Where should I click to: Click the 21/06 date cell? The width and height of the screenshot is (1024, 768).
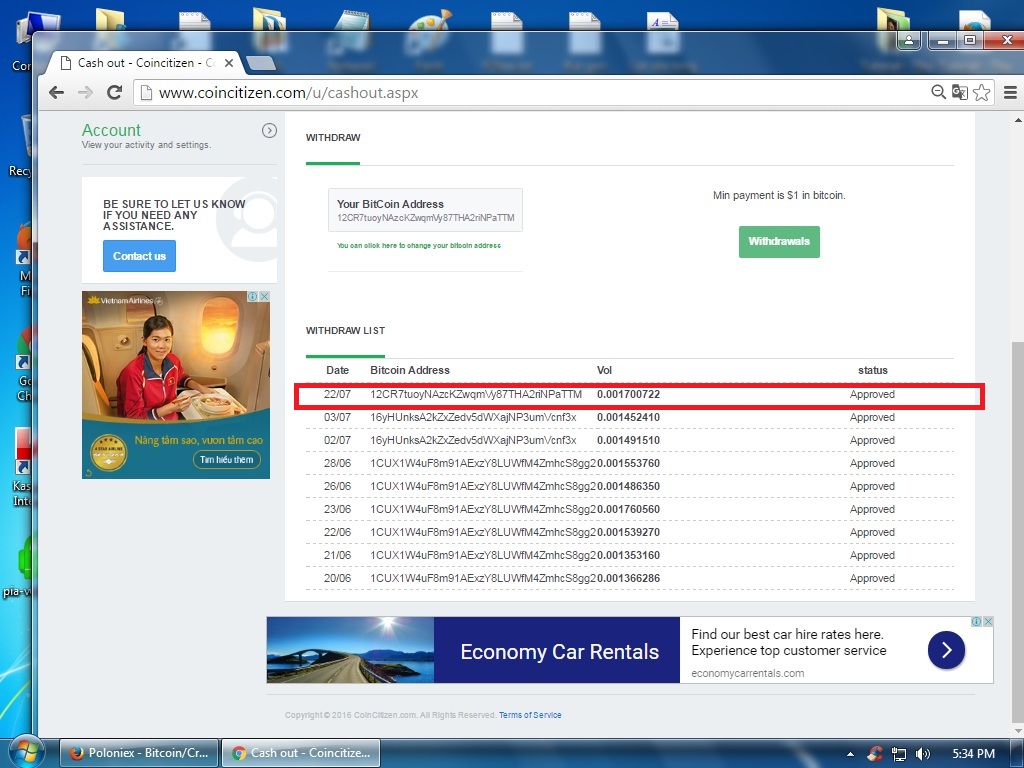click(x=337, y=555)
